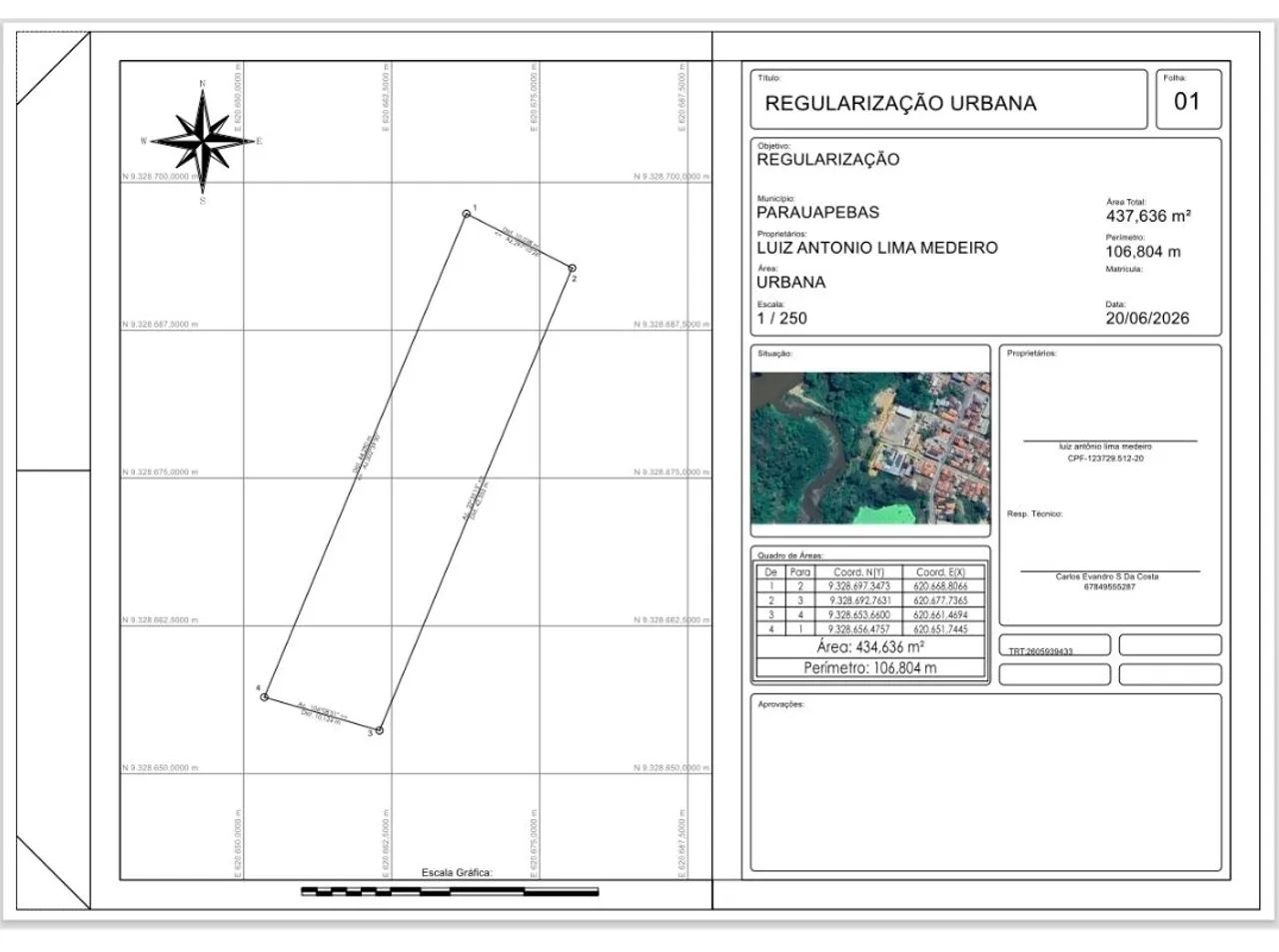The width and height of the screenshot is (1279, 952).
Task: Select vertex 1 marker on the plot outline
Action: 467,214
